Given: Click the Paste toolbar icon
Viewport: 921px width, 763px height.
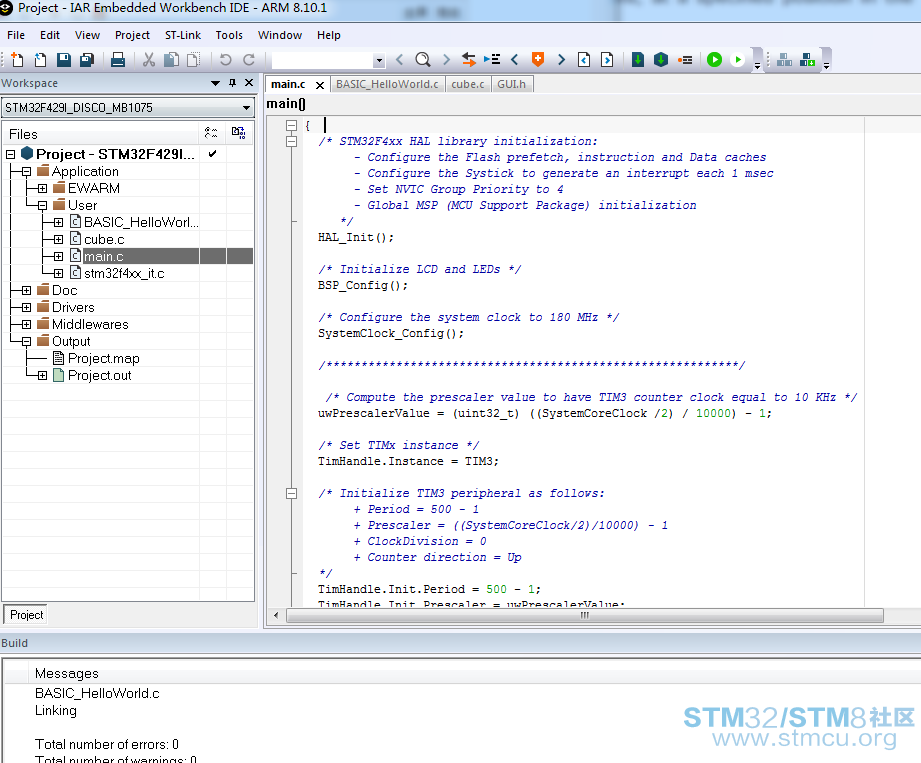Looking at the screenshot, I should pos(193,60).
